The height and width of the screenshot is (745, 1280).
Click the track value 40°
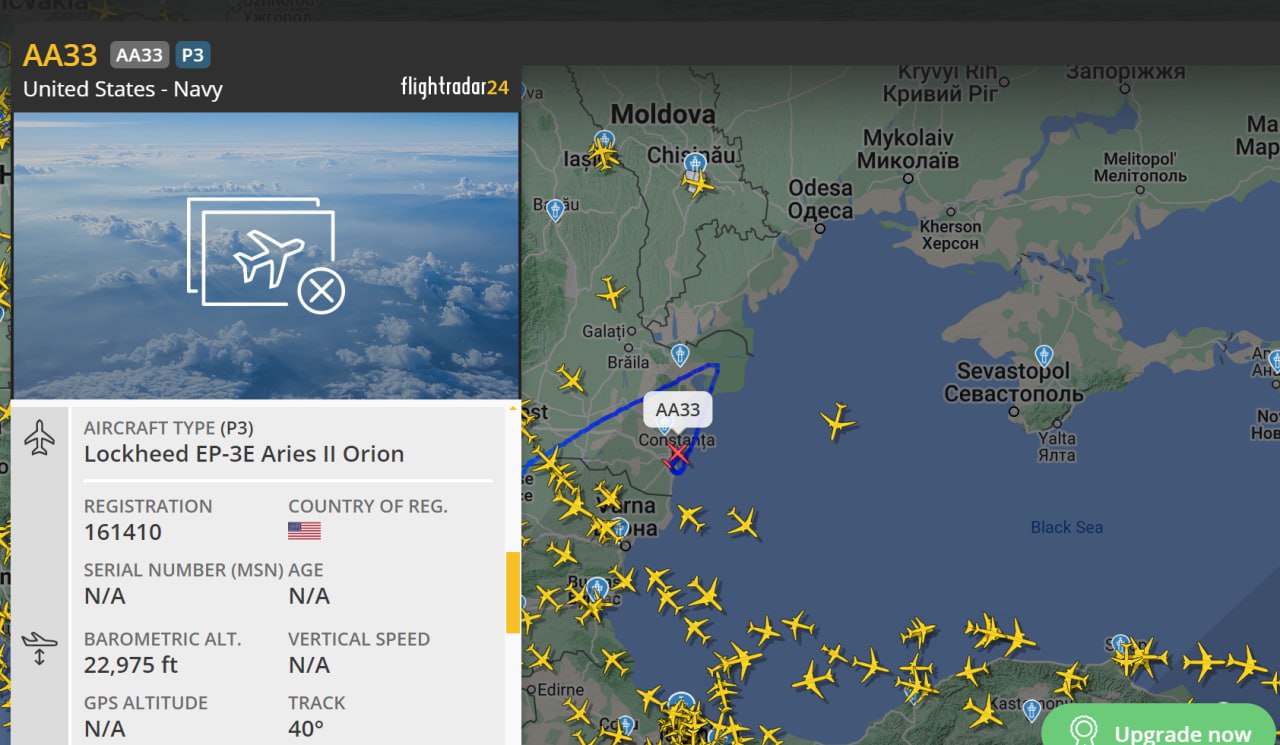click(x=306, y=729)
